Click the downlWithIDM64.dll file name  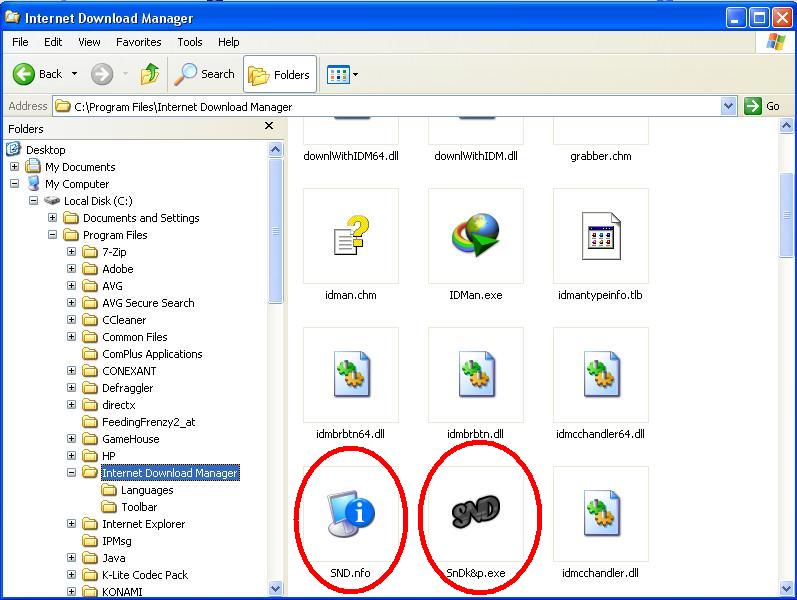click(351, 156)
